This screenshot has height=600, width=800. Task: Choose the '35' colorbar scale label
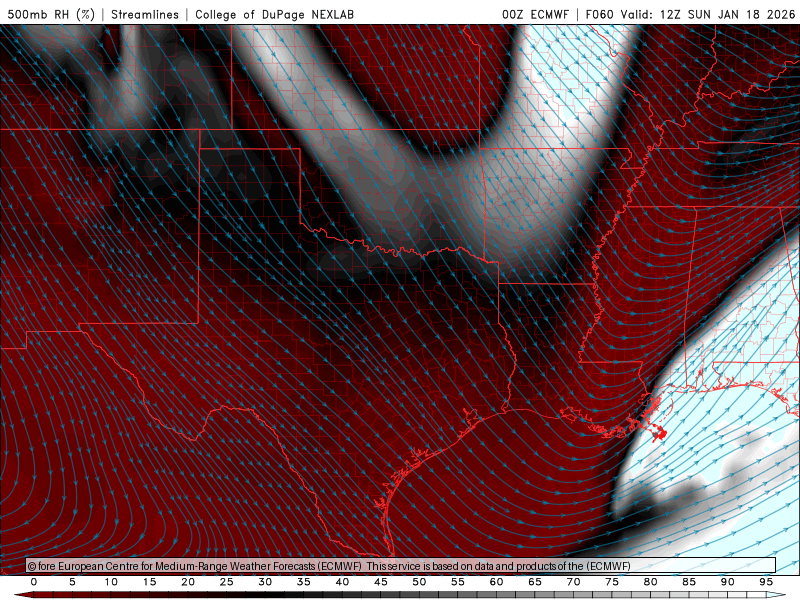point(304,582)
